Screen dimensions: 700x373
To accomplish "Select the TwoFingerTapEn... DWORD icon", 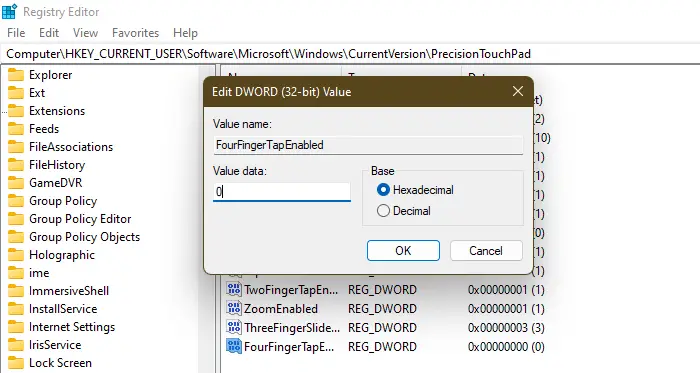I will click(234, 290).
